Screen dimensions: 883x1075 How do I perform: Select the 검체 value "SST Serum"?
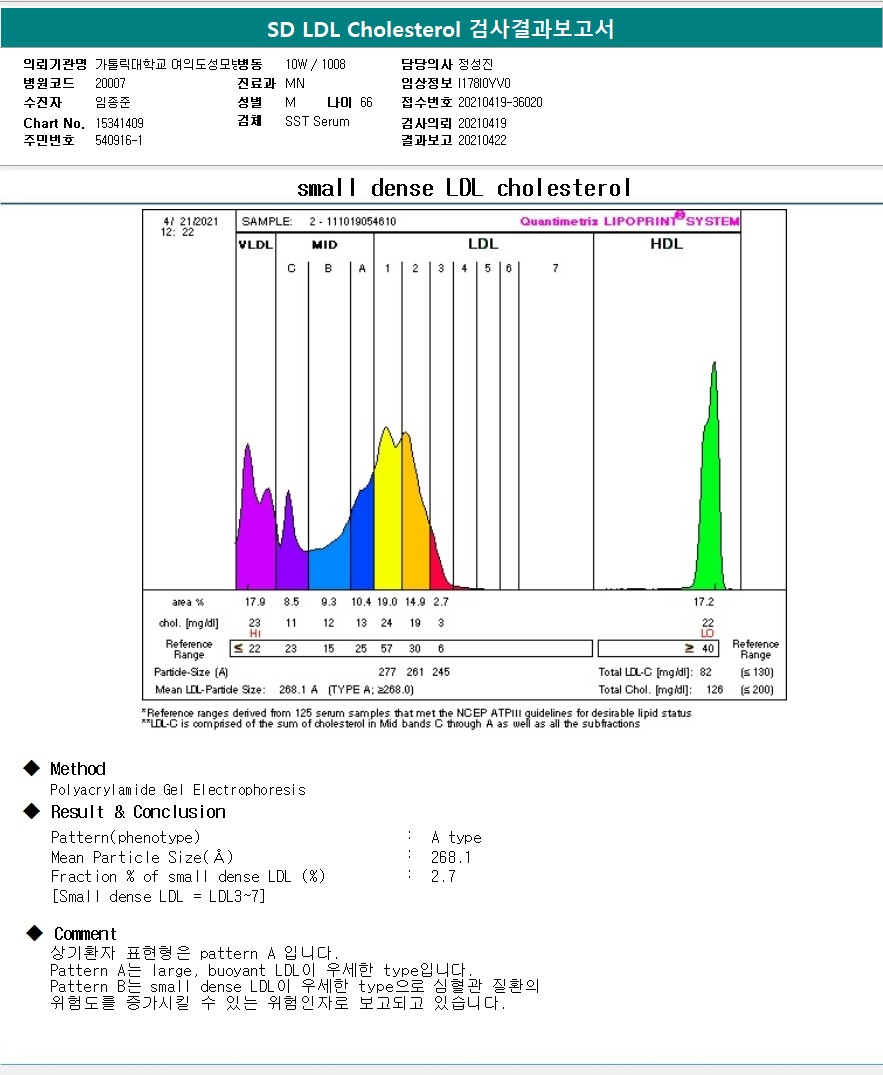point(317,121)
